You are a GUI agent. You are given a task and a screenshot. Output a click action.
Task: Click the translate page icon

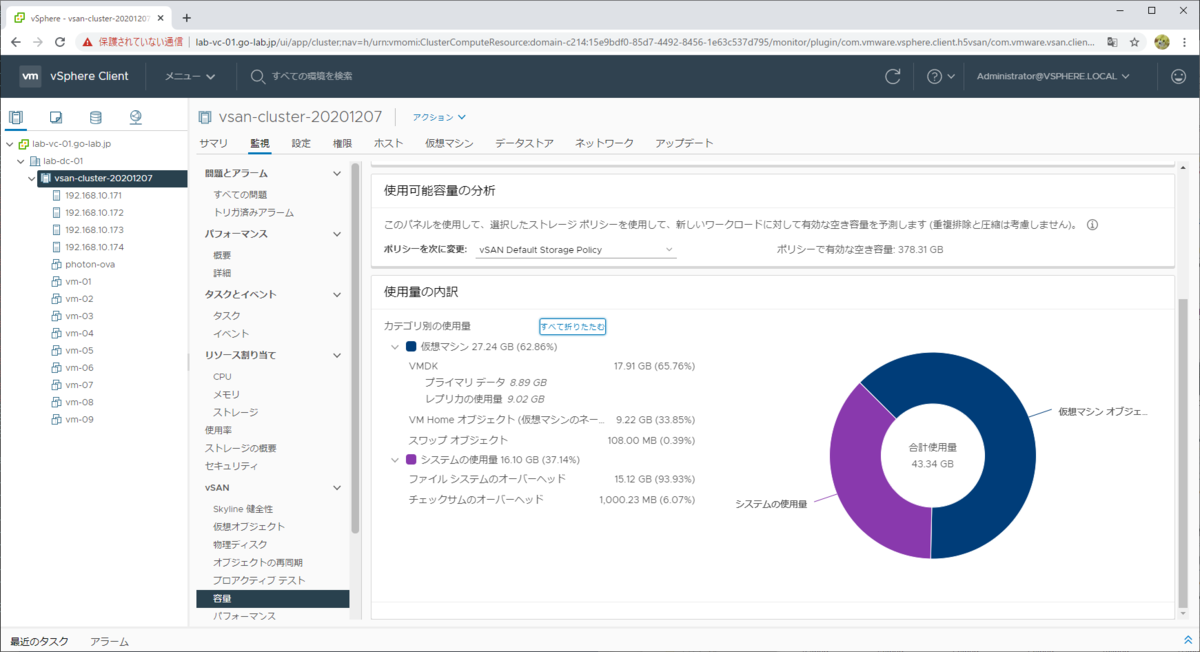pyautogui.click(x=1112, y=42)
